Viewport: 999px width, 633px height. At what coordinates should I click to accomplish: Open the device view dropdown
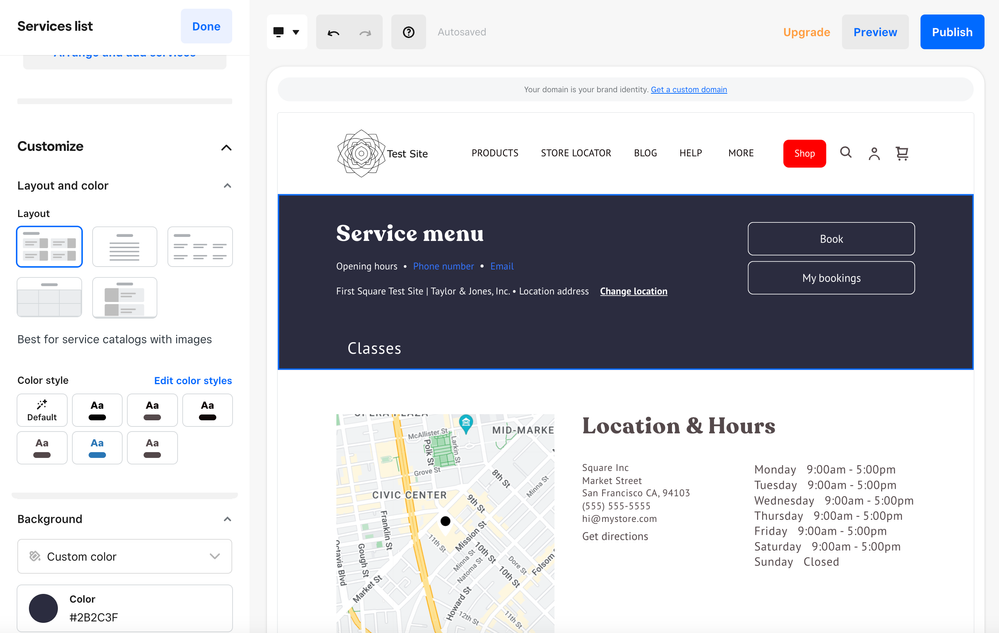286,32
